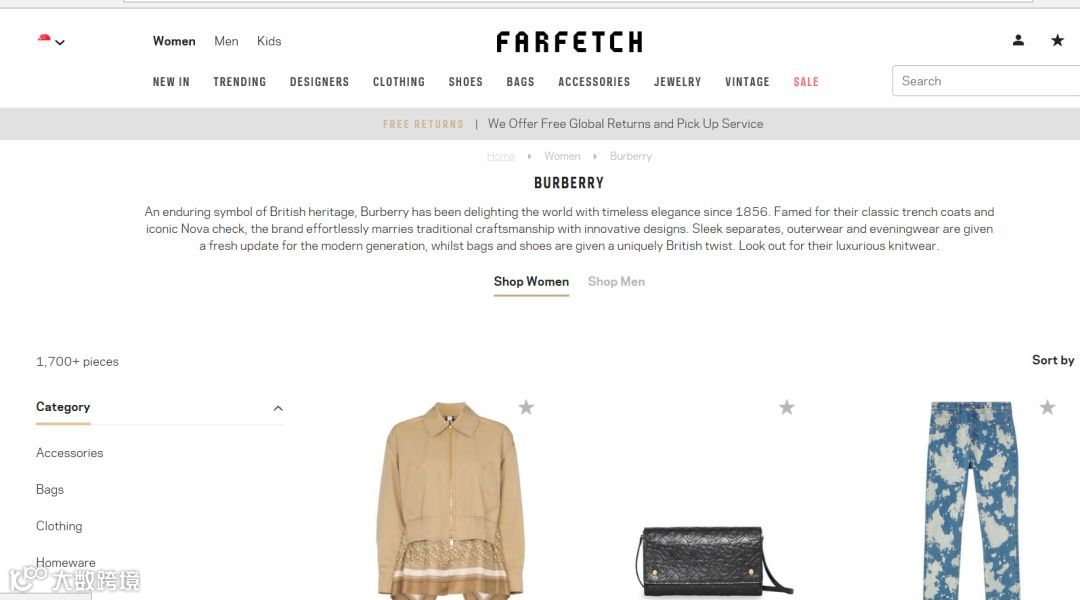Go to the Women breadcrumb link

562,156
